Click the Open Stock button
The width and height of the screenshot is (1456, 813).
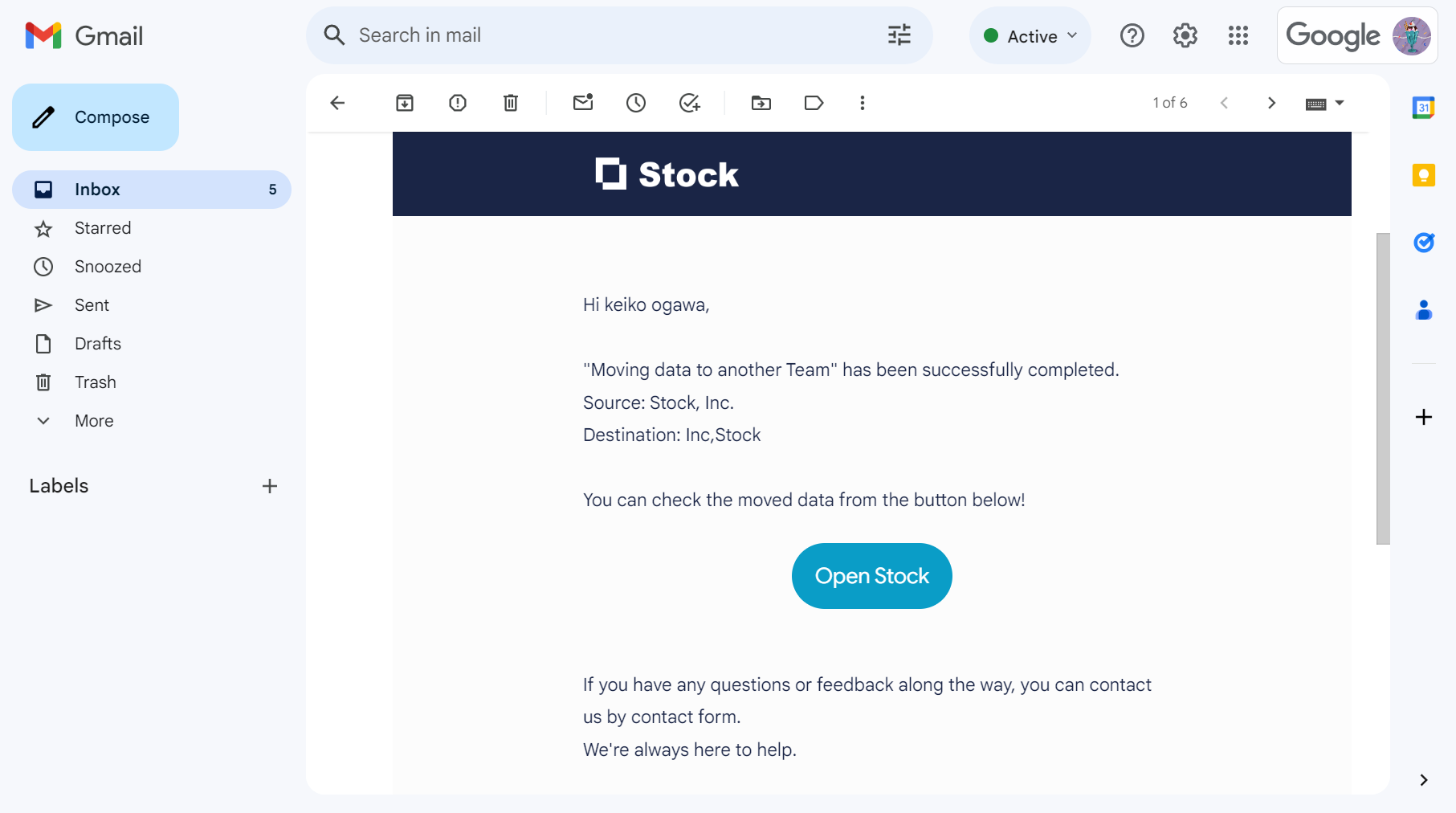pyautogui.click(x=871, y=576)
